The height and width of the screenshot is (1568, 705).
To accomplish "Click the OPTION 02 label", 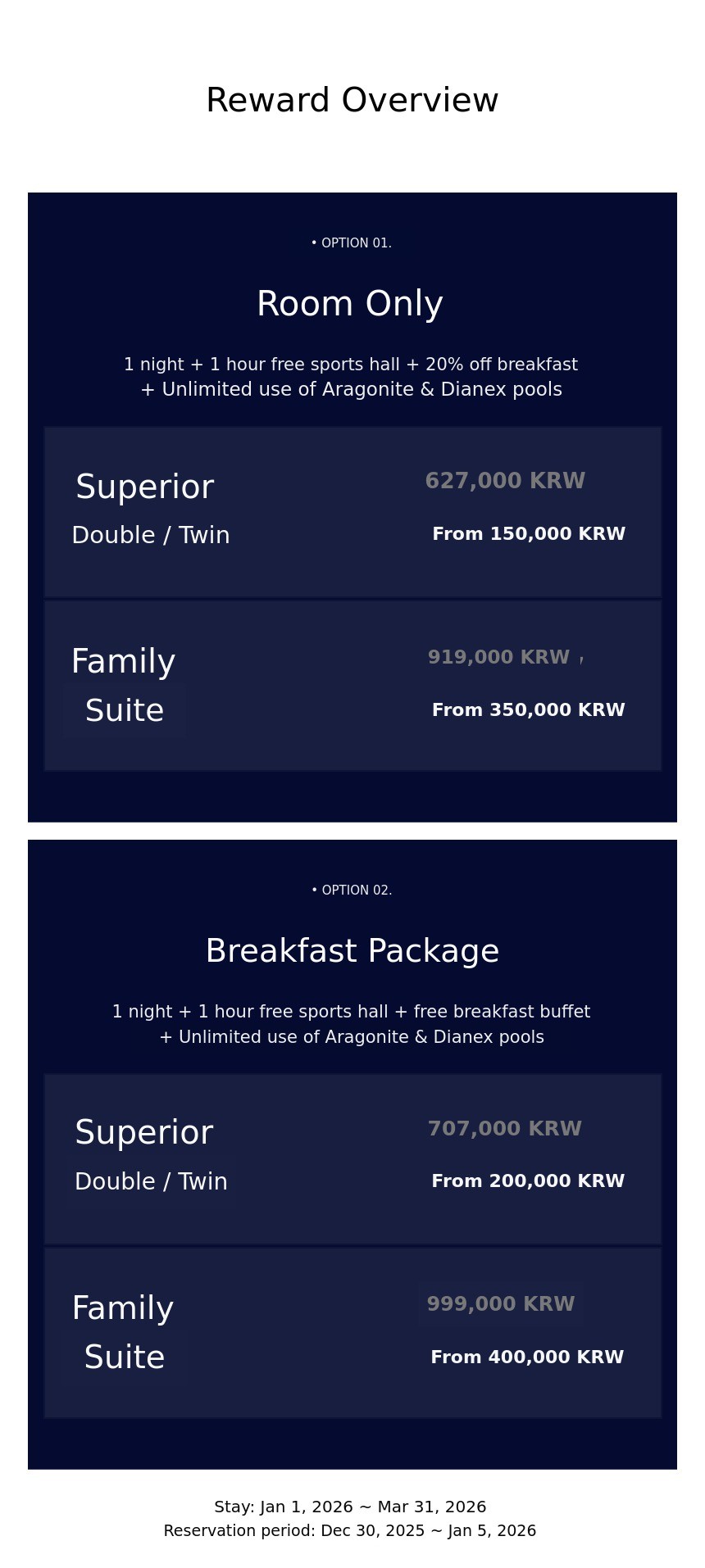I will click(352, 890).
